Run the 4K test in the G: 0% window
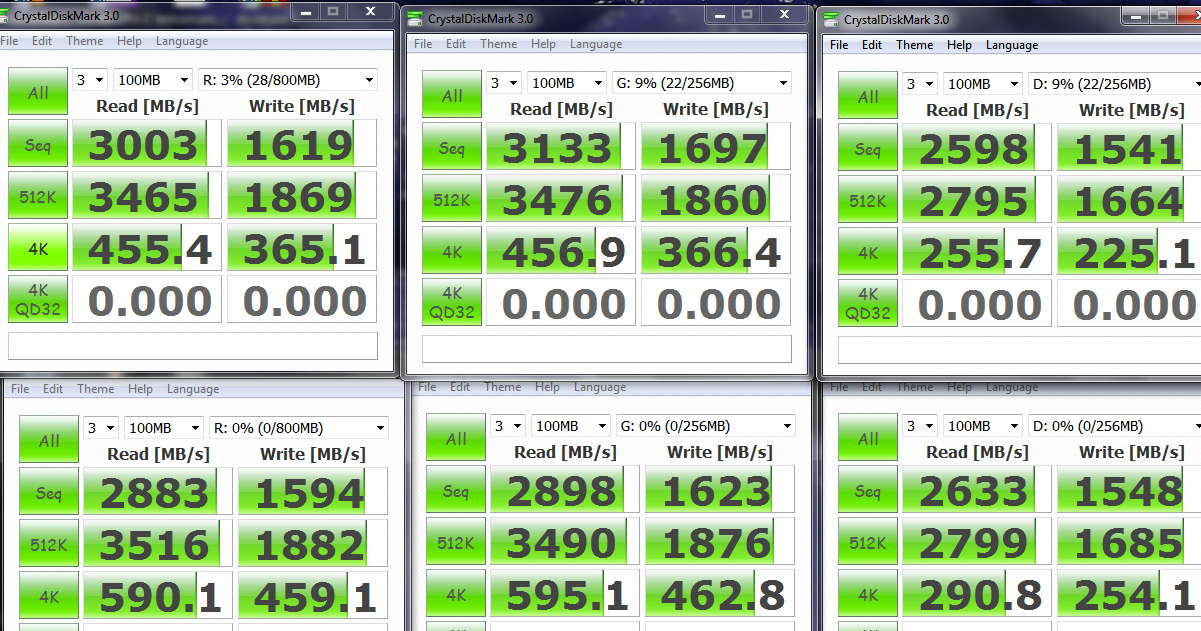Image resolution: width=1201 pixels, height=631 pixels. [x=456, y=595]
